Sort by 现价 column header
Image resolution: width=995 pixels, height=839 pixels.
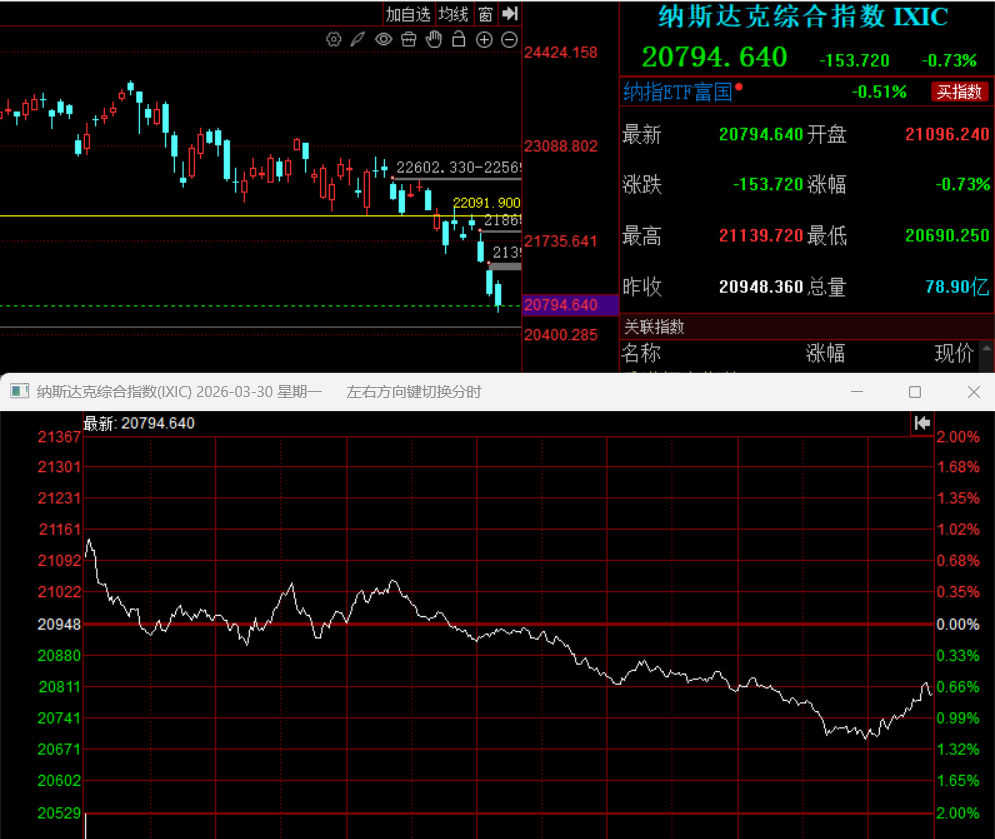(x=954, y=353)
